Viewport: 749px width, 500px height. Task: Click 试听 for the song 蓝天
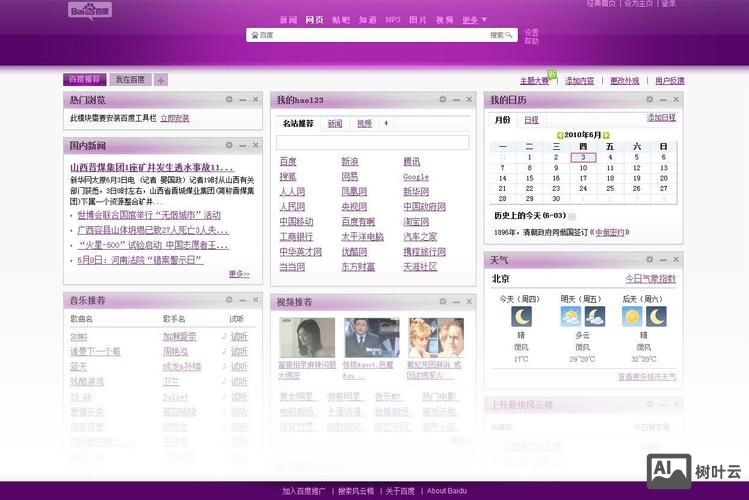click(239, 366)
